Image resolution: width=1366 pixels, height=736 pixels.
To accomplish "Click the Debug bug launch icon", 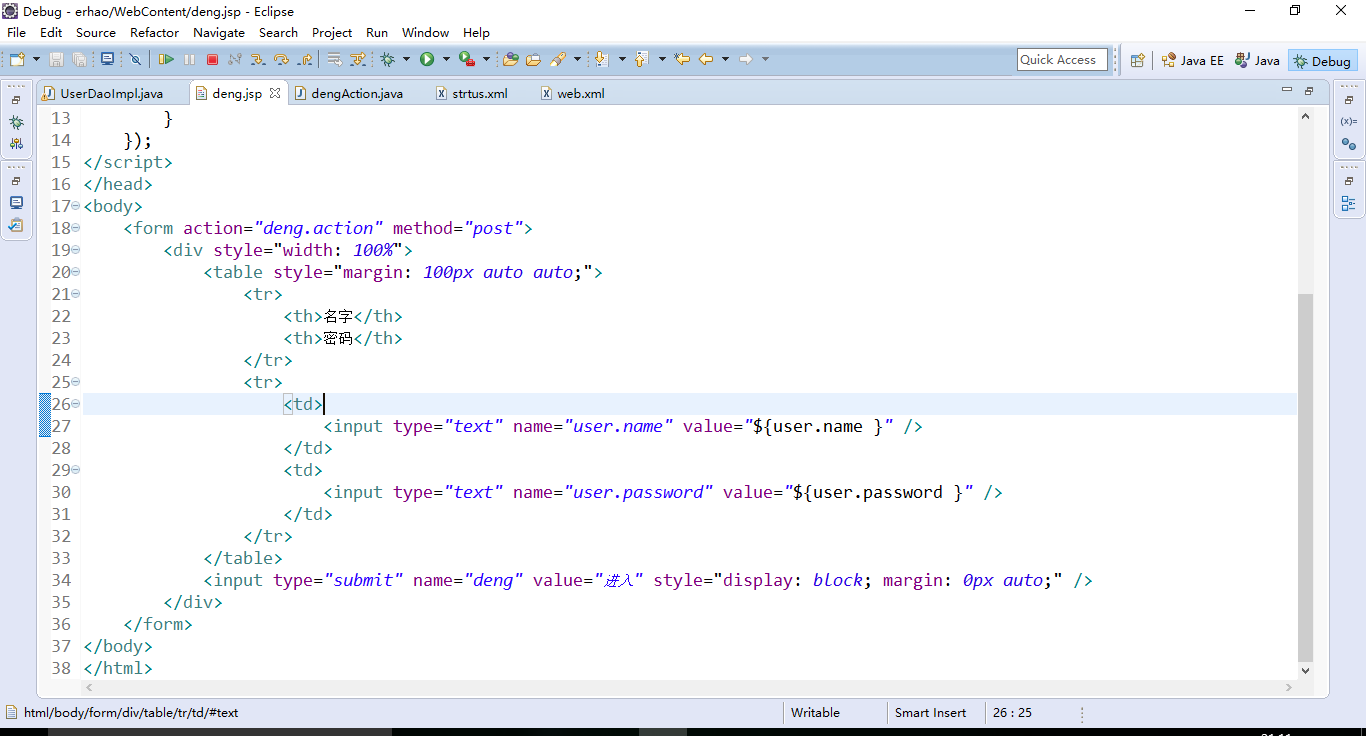I will click(388, 59).
